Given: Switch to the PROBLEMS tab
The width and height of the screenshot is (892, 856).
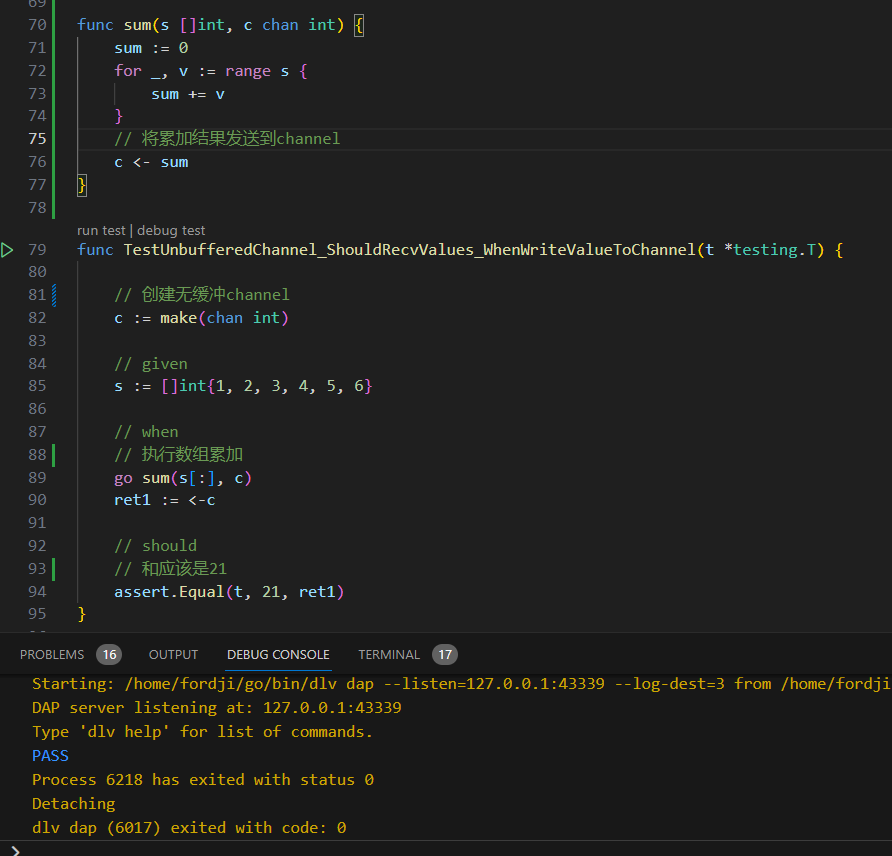Looking at the screenshot, I should point(52,655).
